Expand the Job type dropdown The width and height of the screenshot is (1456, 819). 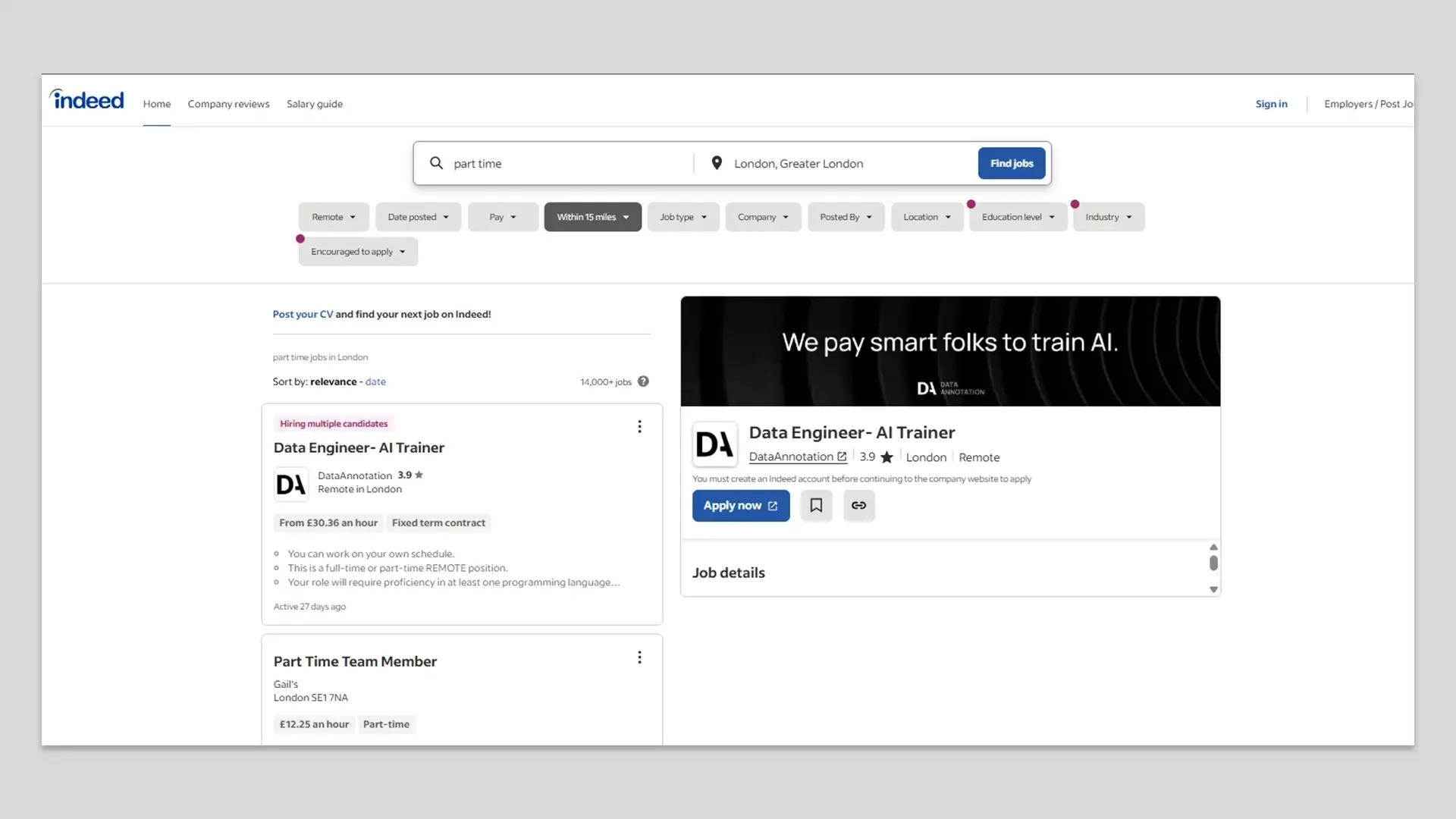tap(682, 217)
